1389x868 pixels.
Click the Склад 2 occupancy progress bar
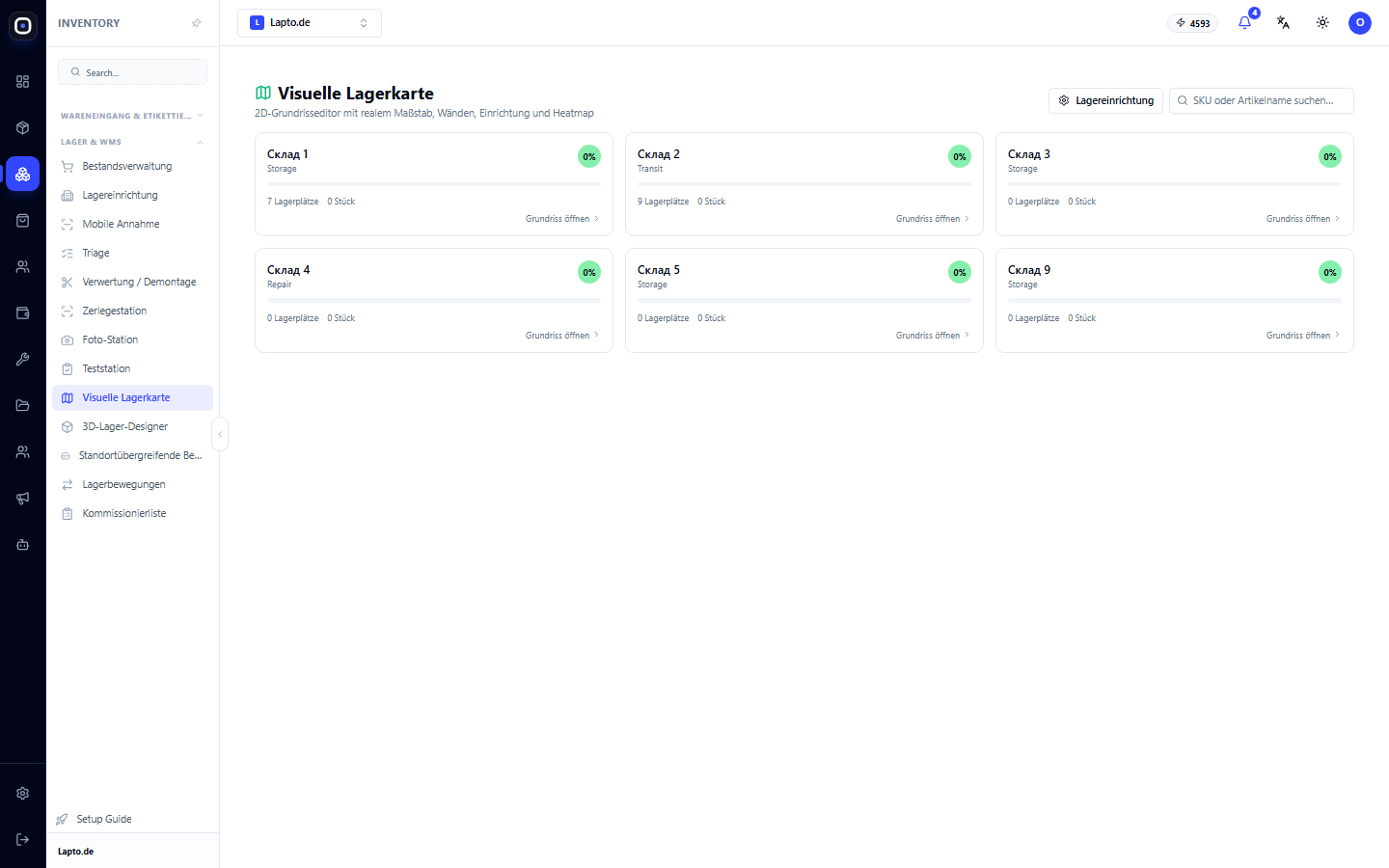pyautogui.click(x=804, y=184)
